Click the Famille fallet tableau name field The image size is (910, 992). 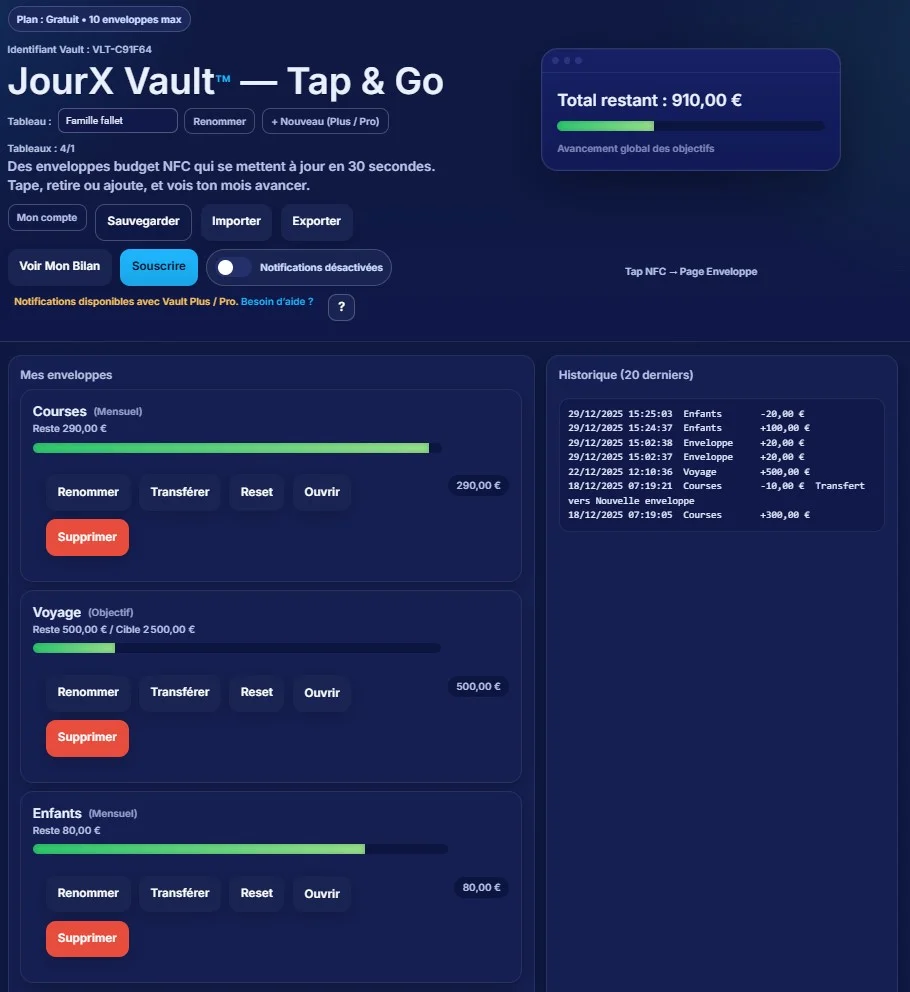(x=118, y=121)
